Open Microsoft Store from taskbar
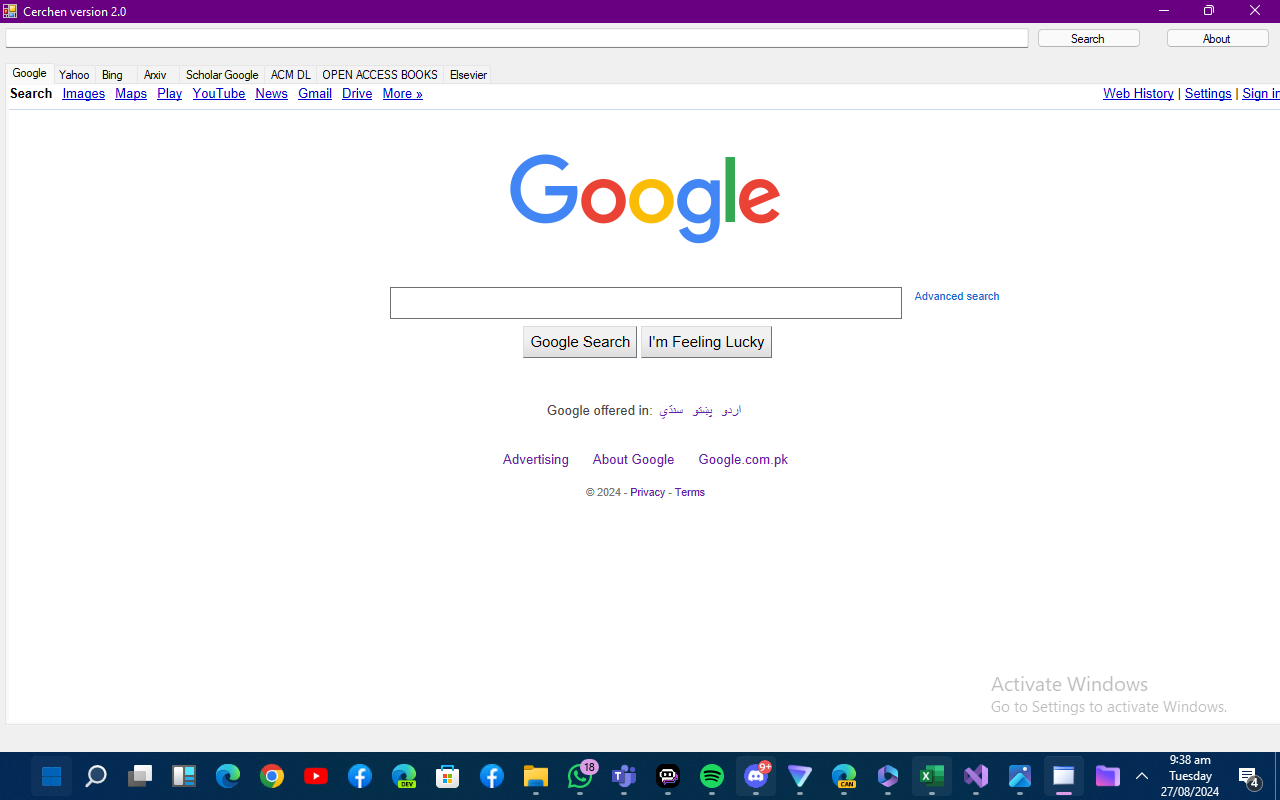Image resolution: width=1280 pixels, height=800 pixels. 448,776
